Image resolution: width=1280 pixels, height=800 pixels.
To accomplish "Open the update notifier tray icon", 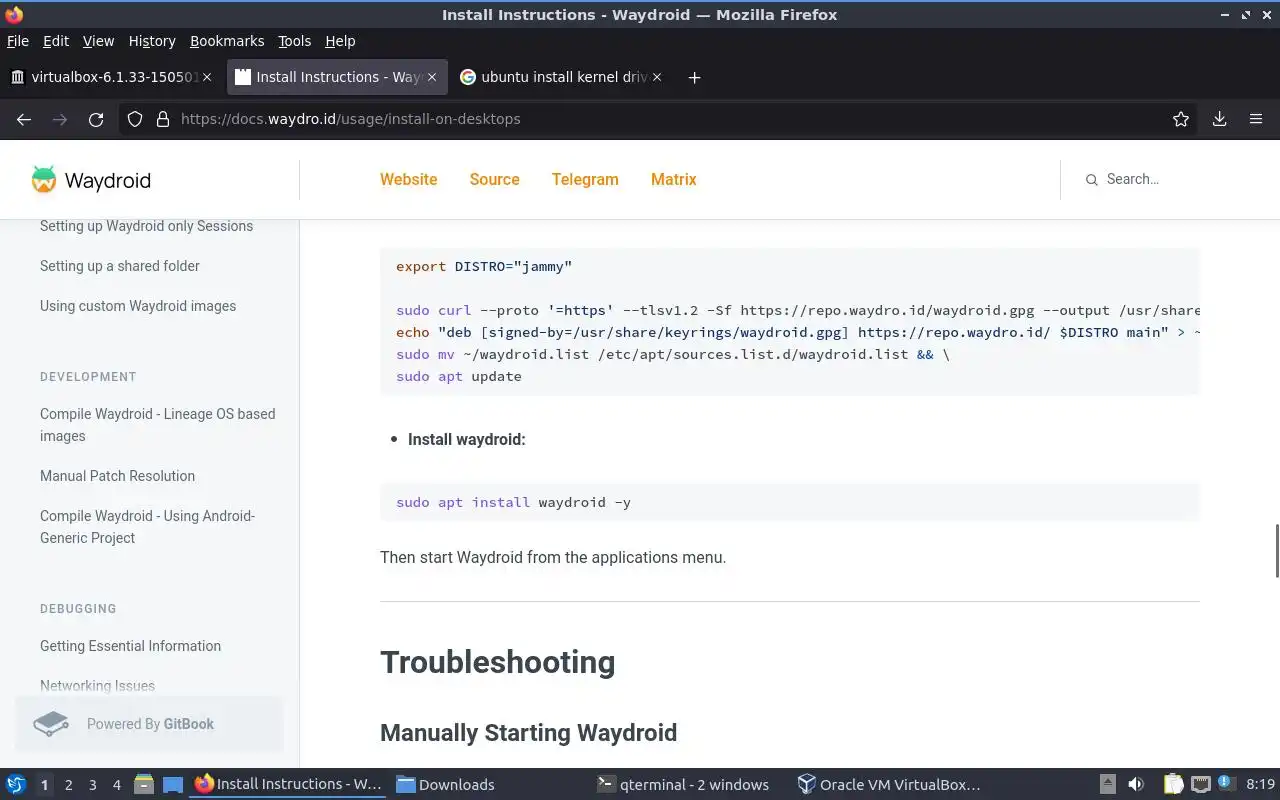I will [1228, 785].
